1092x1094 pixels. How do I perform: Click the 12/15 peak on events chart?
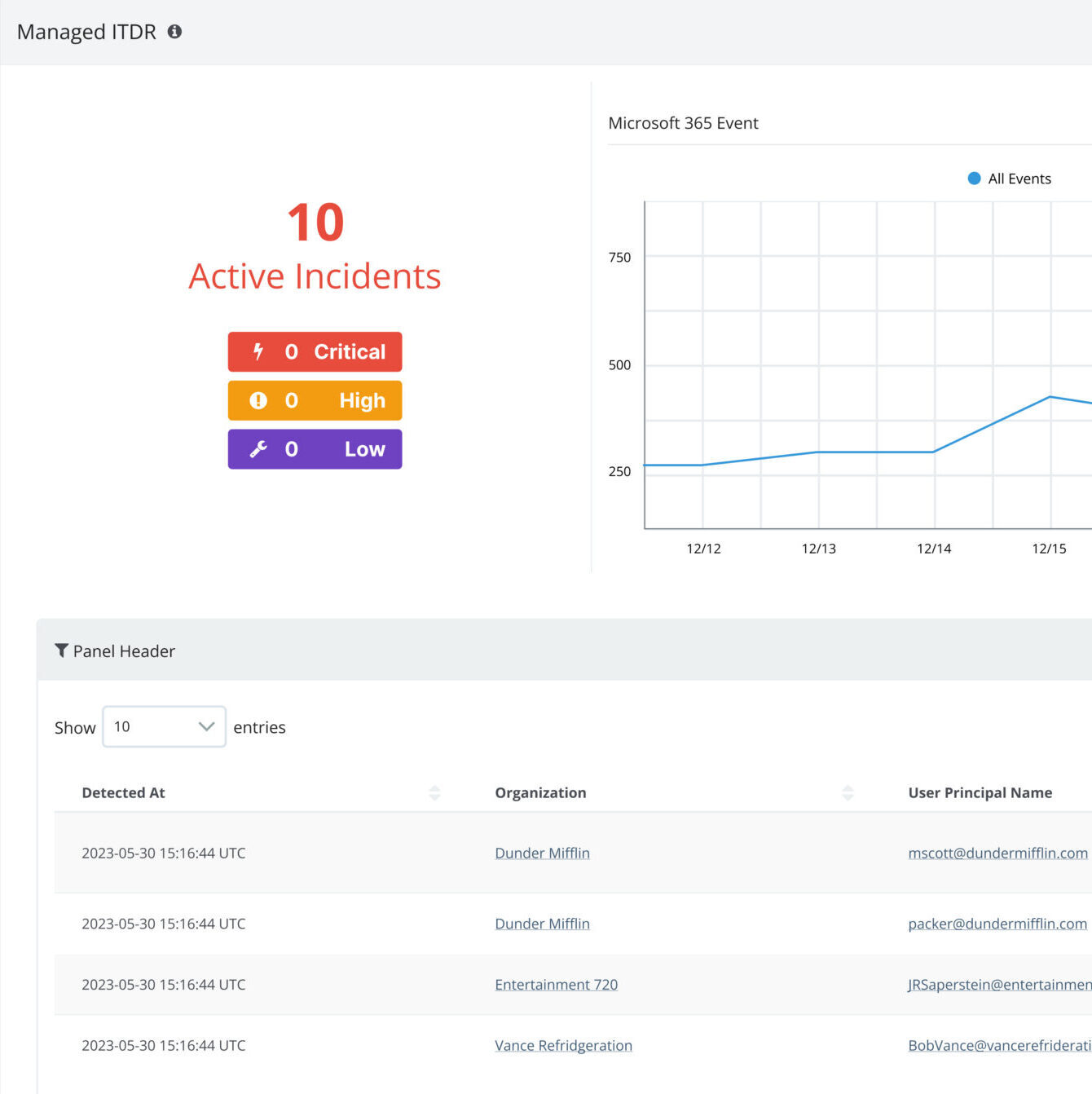coord(1050,397)
